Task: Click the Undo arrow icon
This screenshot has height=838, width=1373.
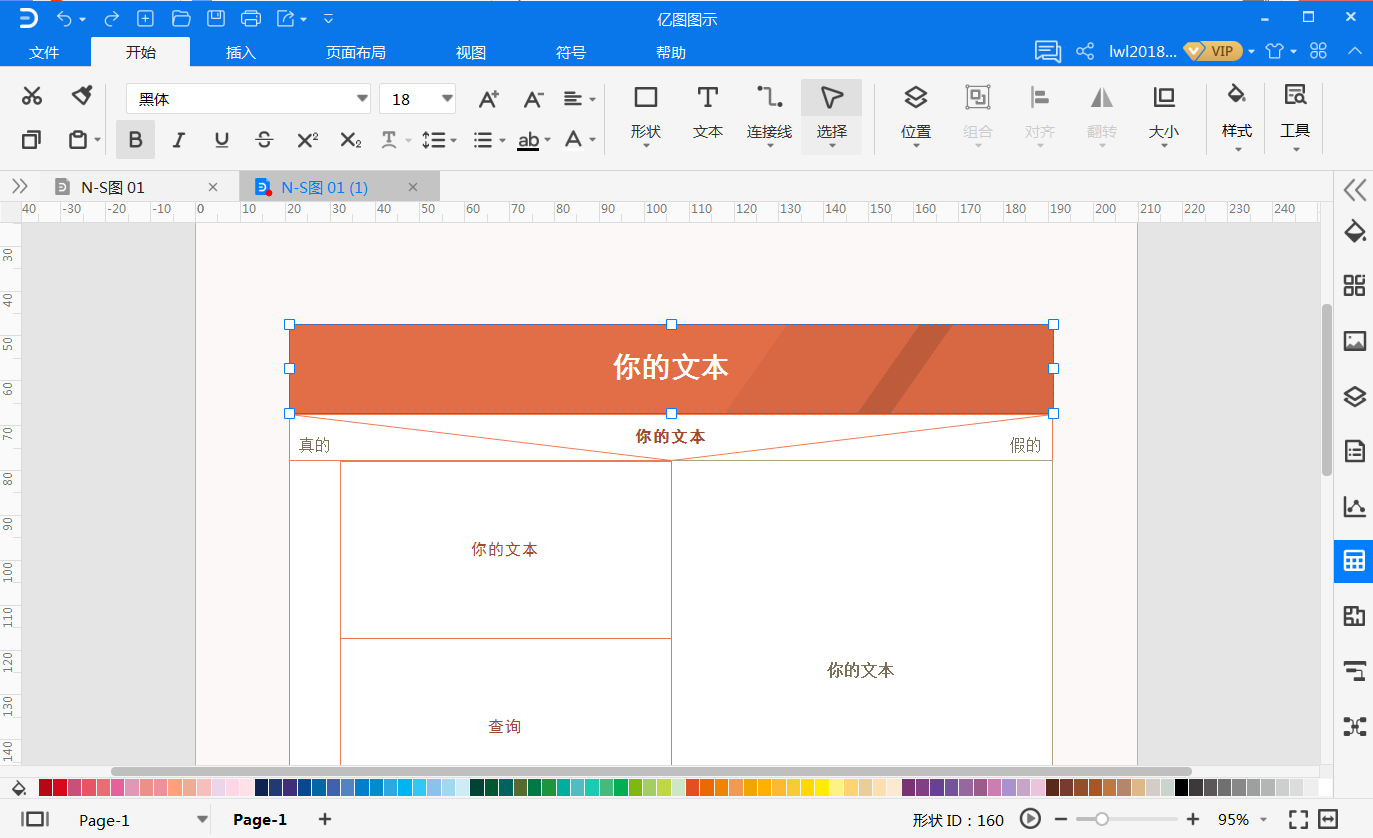Action: [65, 19]
